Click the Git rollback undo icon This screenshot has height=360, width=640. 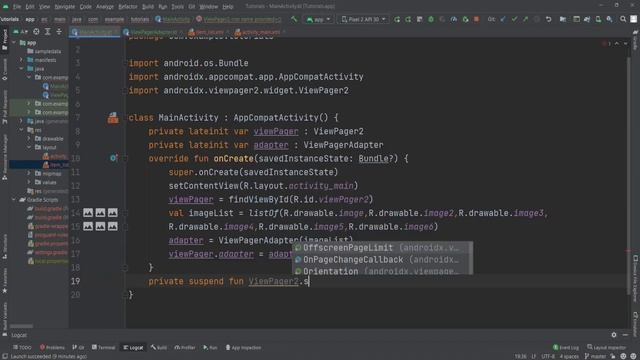click(x=549, y=19)
